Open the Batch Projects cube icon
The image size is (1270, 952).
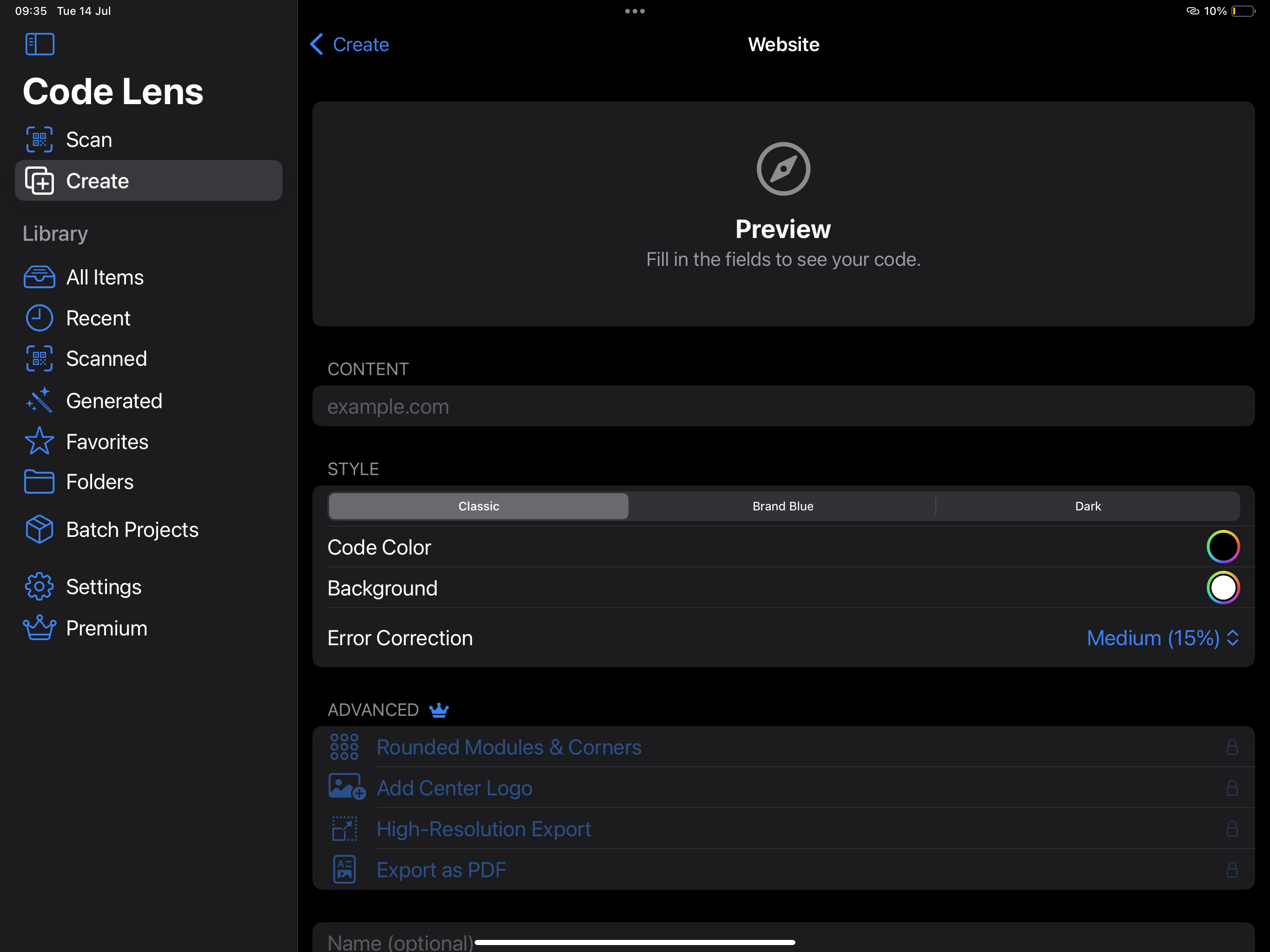39,529
